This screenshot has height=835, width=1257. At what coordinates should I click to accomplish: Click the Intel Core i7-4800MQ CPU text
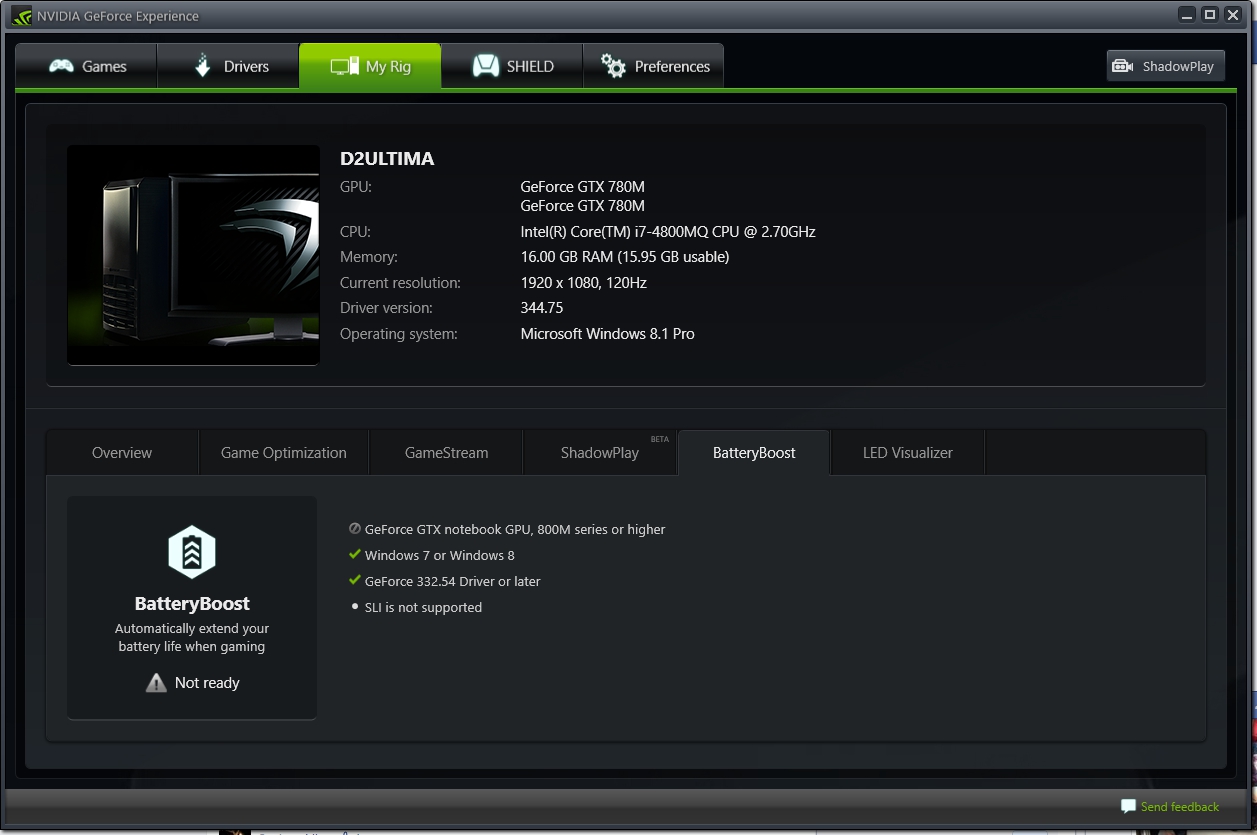coord(668,231)
